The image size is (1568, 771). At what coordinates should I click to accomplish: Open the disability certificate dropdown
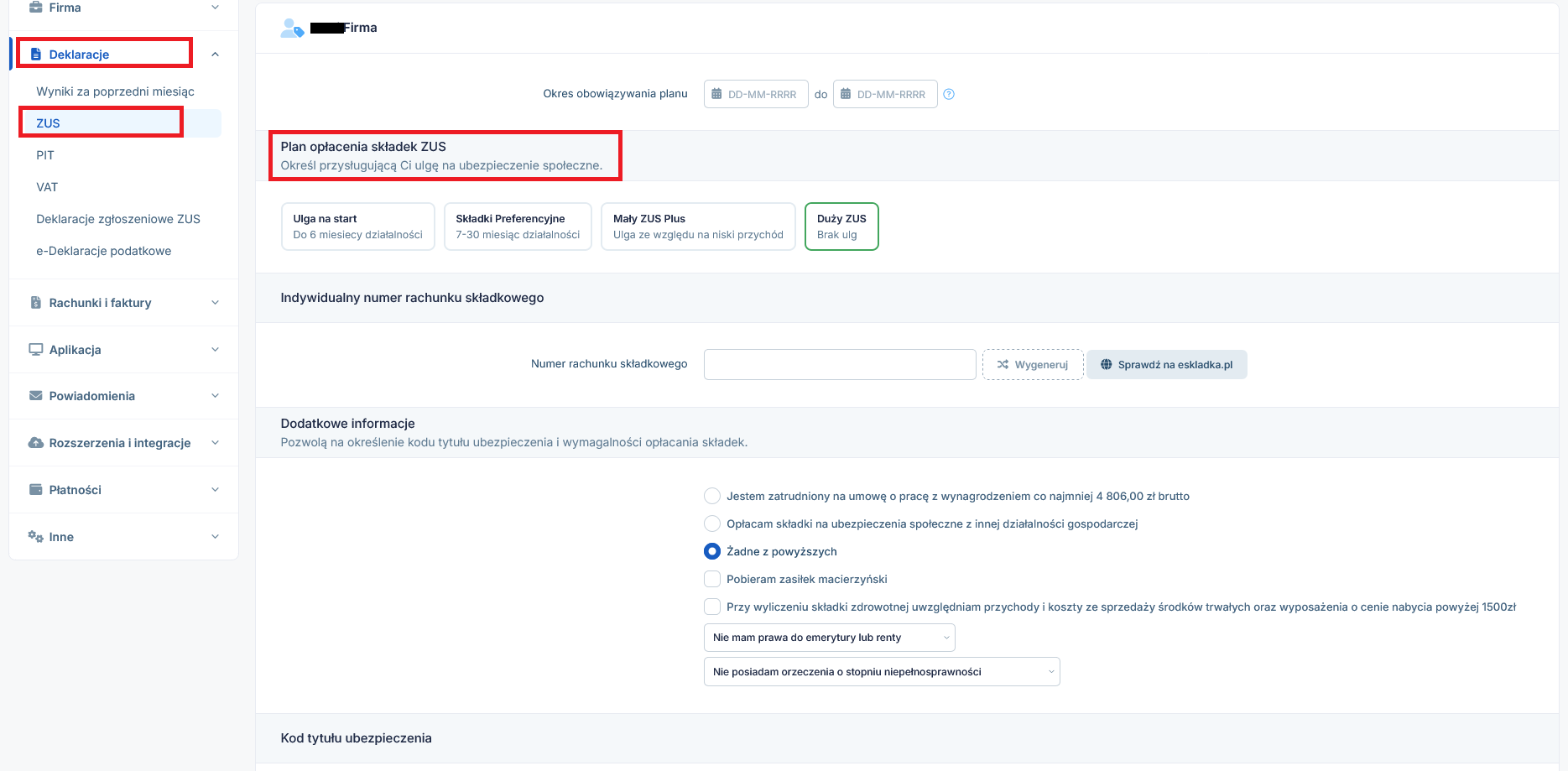point(881,672)
